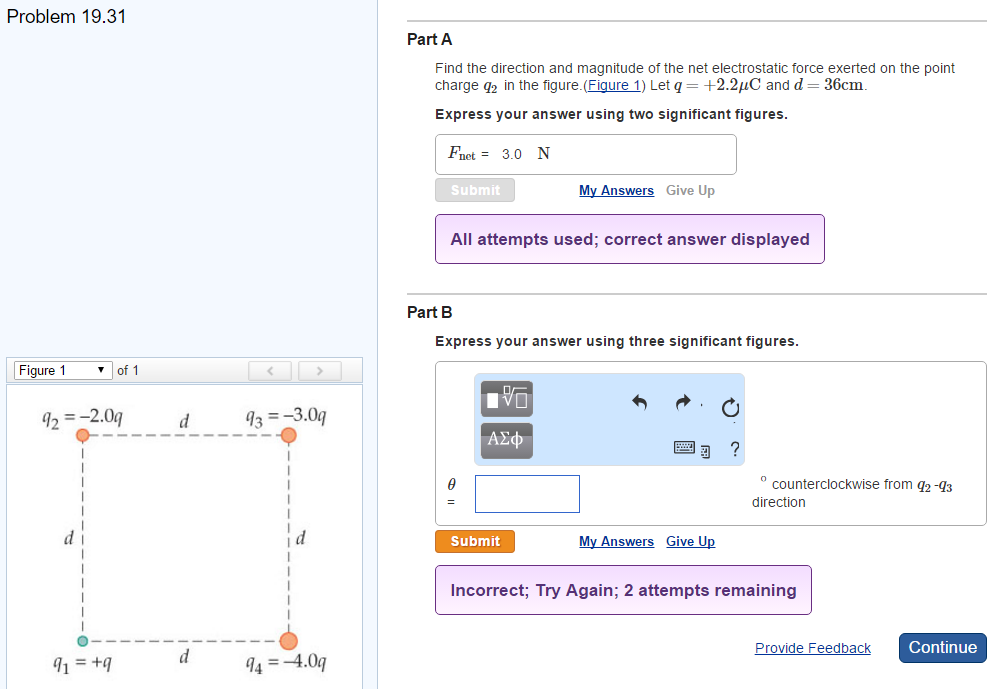Give Up on Part B
1000x689 pixels.
[x=690, y=541]
